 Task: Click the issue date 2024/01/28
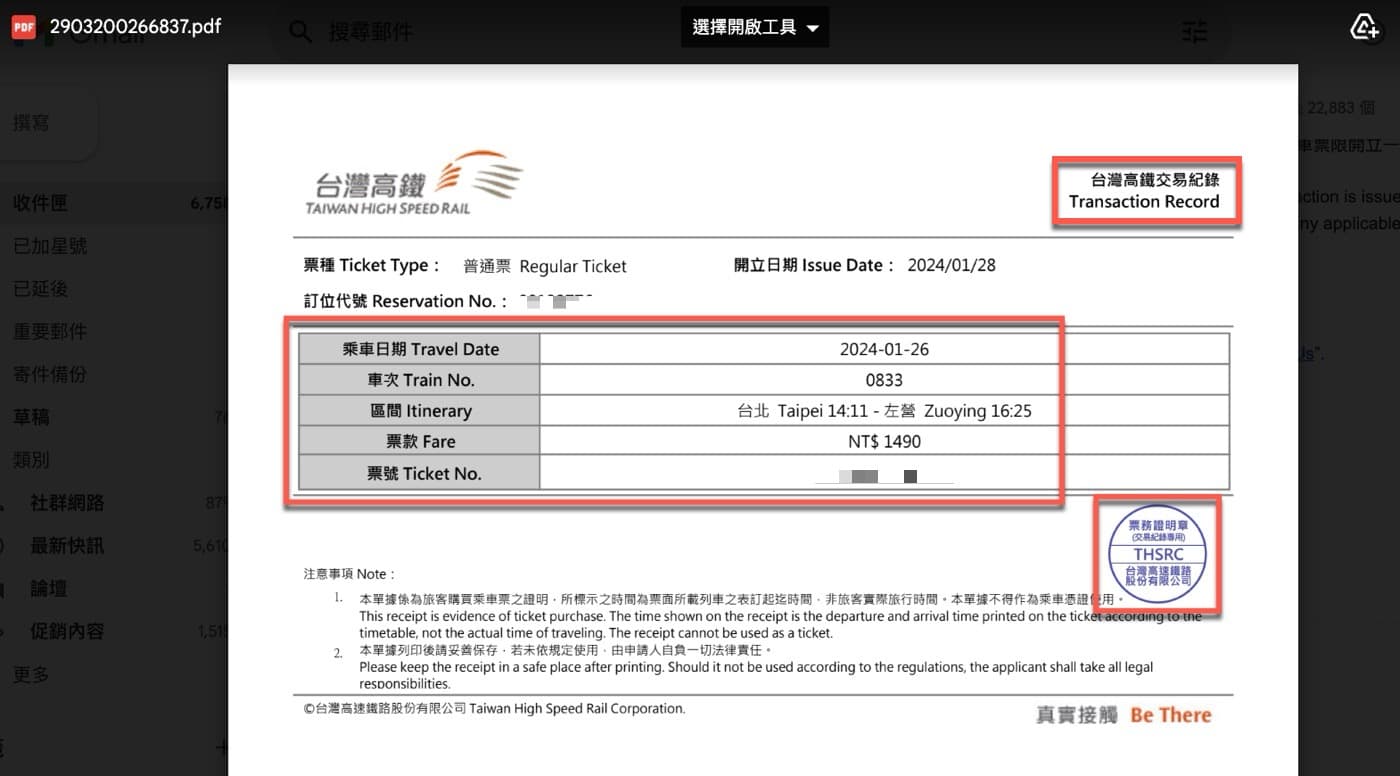[951, 266]
